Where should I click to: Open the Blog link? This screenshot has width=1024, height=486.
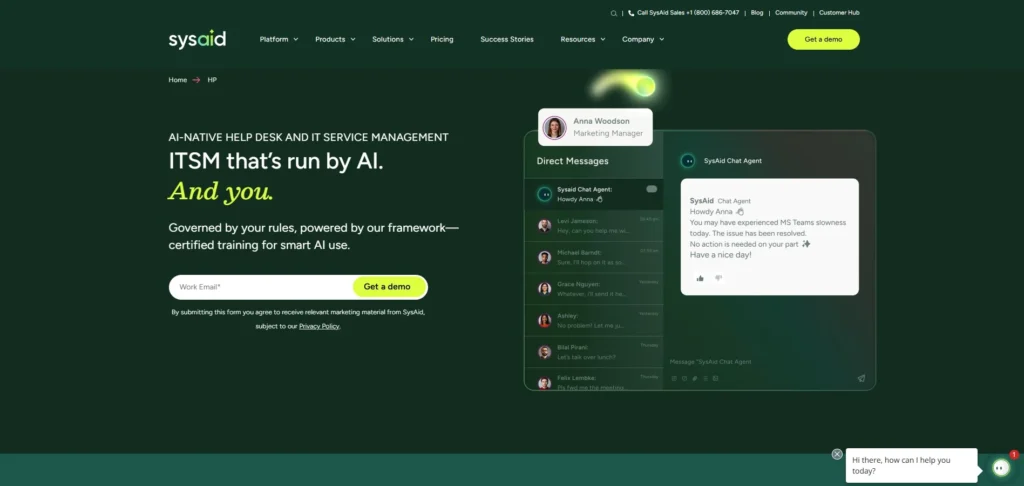coord(757,13)
